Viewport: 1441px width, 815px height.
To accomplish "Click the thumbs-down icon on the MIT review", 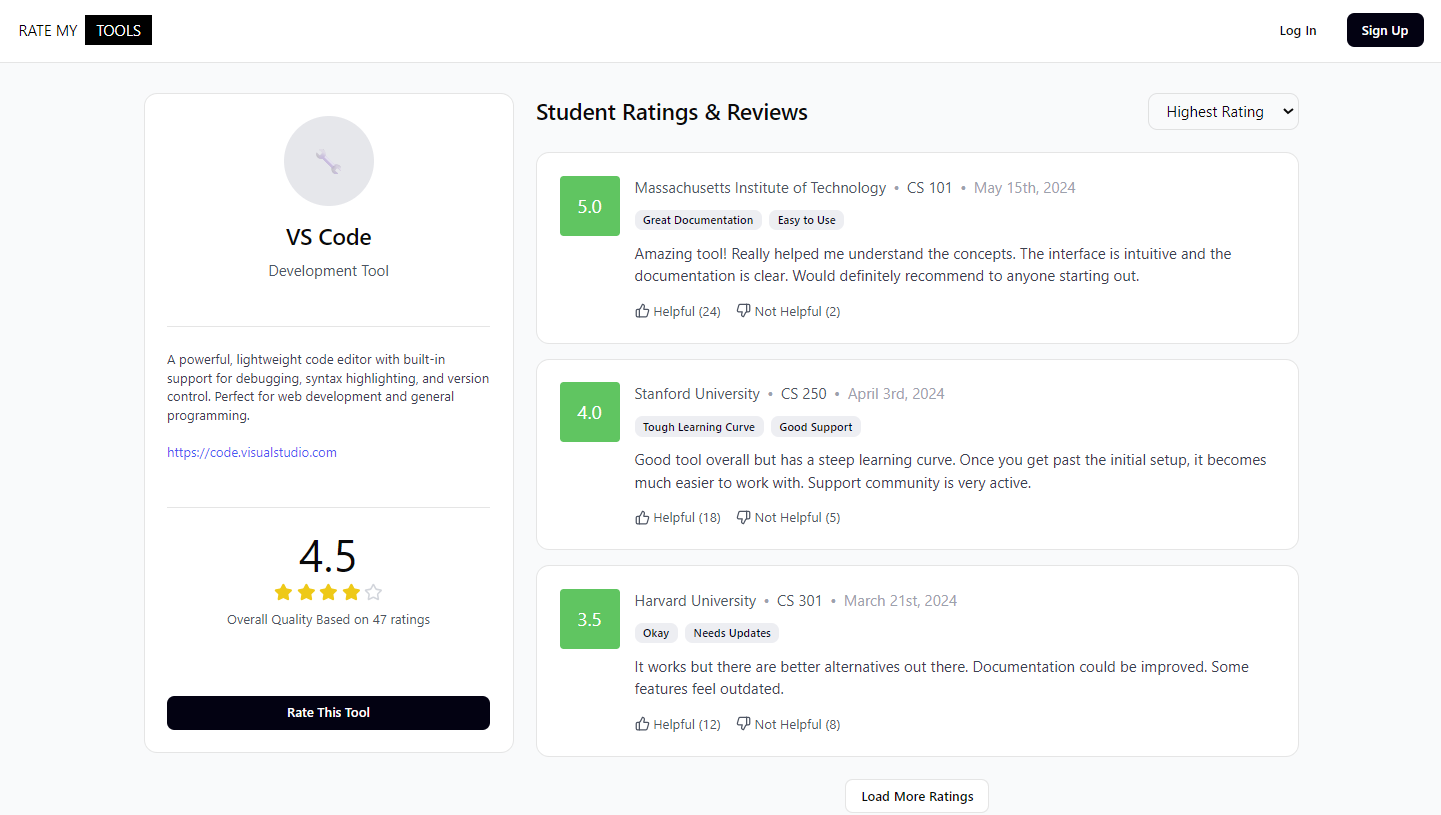I will [742, 310].
